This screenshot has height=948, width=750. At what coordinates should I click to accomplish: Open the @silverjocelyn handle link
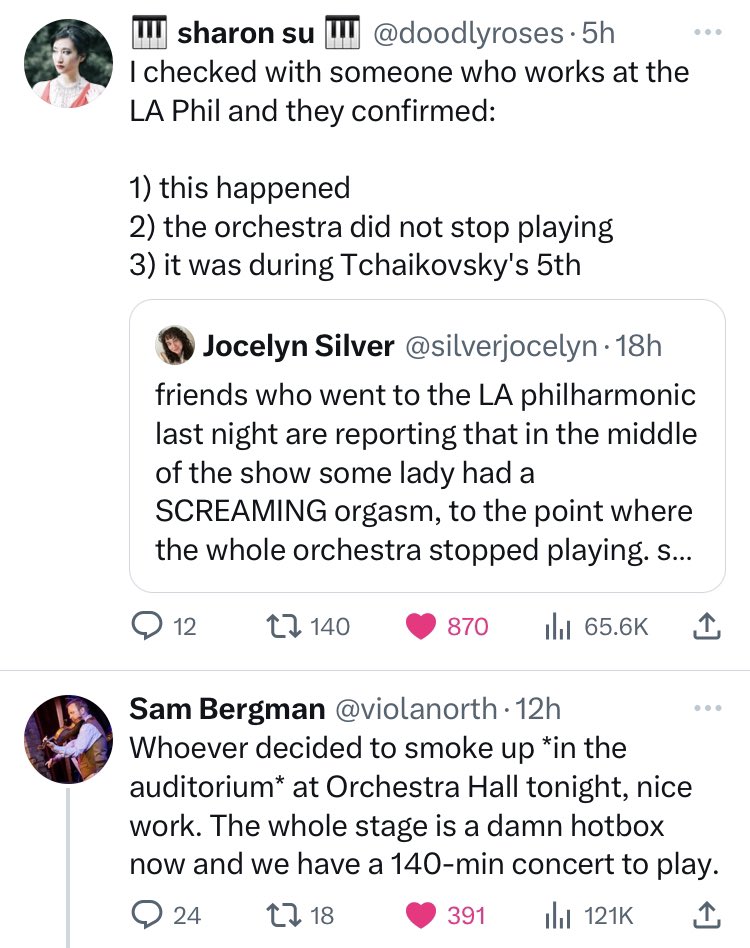[500, 346]
